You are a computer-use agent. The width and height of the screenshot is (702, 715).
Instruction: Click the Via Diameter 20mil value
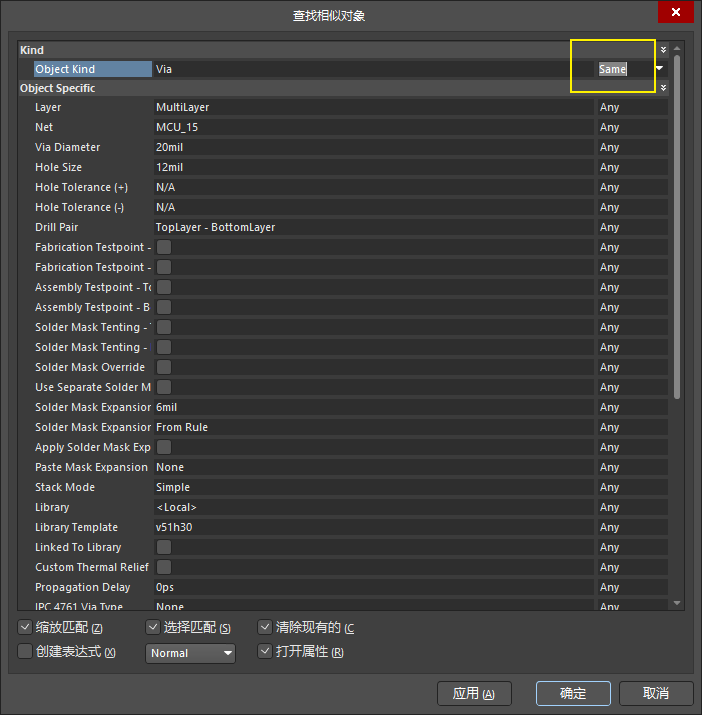tap(373, 147)
